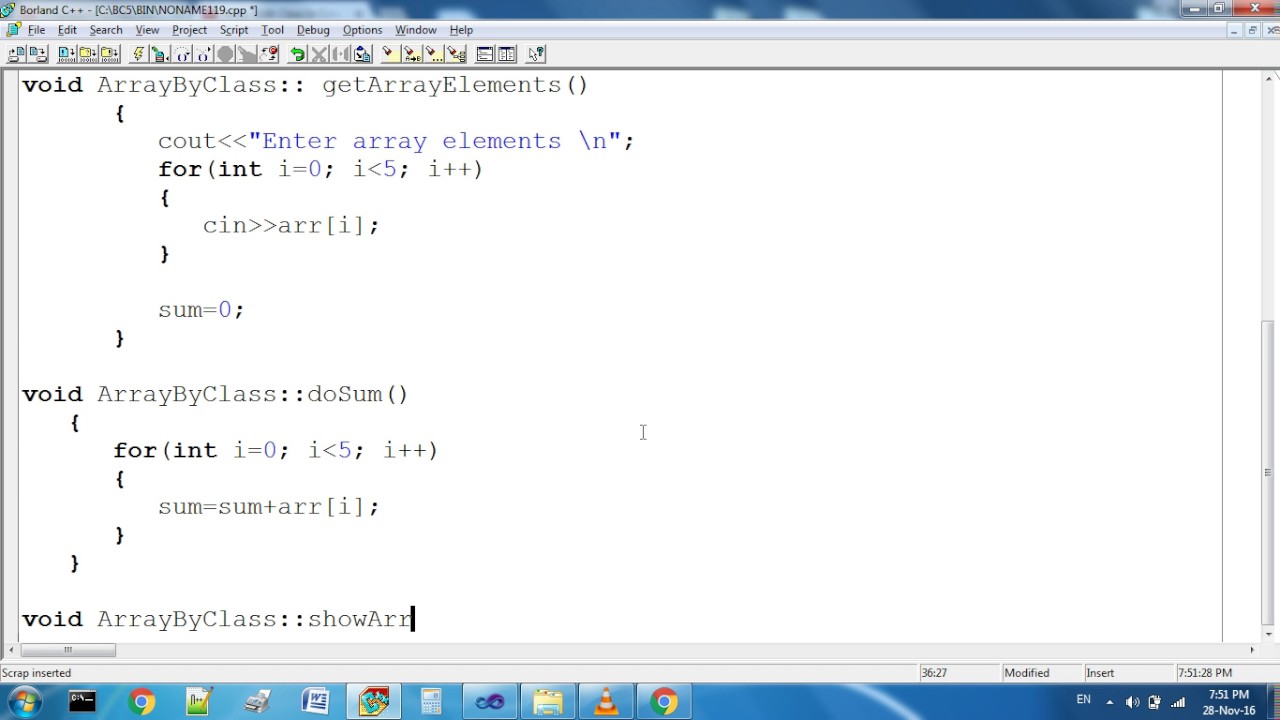Click the 7:51:28 PM status bar time
Image resolution: width=1280 pixels, height=720 pixels.
tap(1205, 673)
